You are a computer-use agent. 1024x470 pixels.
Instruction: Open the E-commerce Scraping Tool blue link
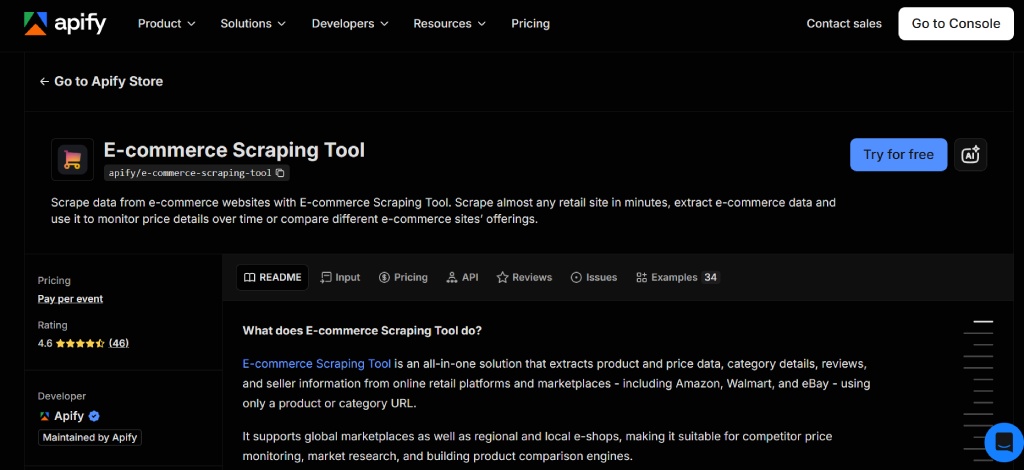click(317, 364)
